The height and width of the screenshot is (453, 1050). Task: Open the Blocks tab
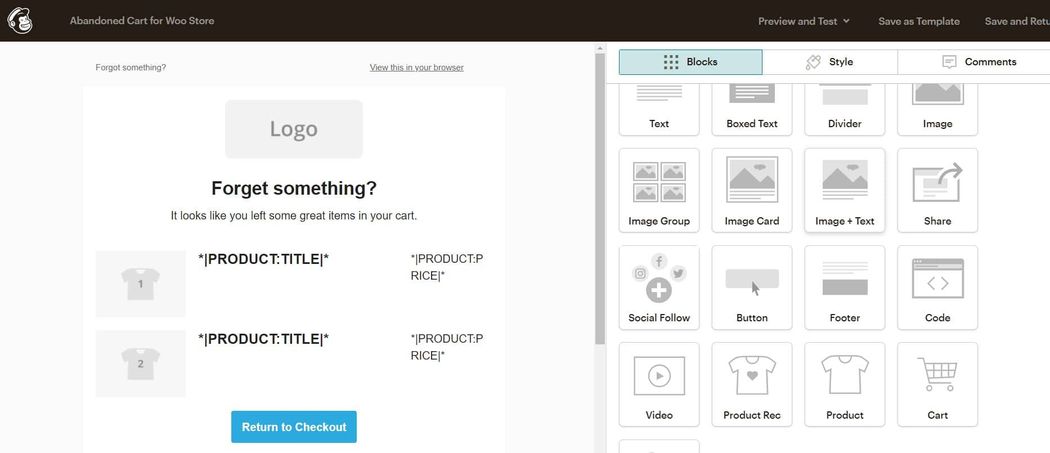(690, 62)
